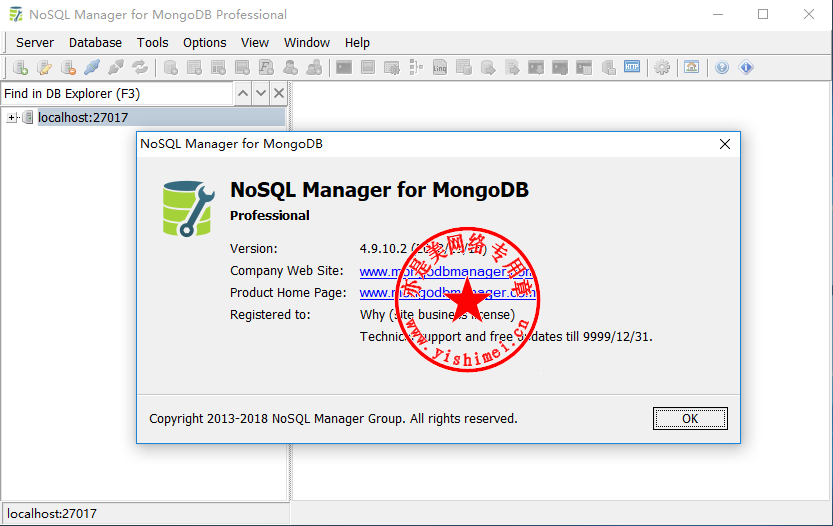The image size is (833, 526).
Task: Click the blue diamond info icon
Action: click(x=746, y=67)
